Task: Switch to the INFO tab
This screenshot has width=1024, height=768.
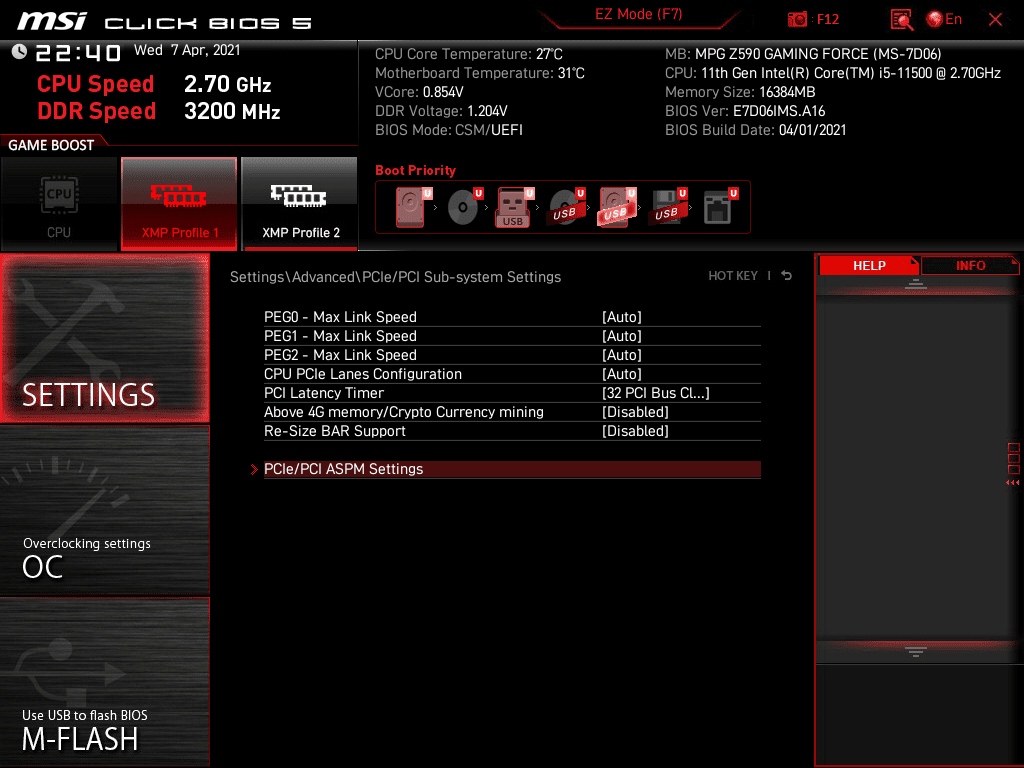Action: point(970,266)
